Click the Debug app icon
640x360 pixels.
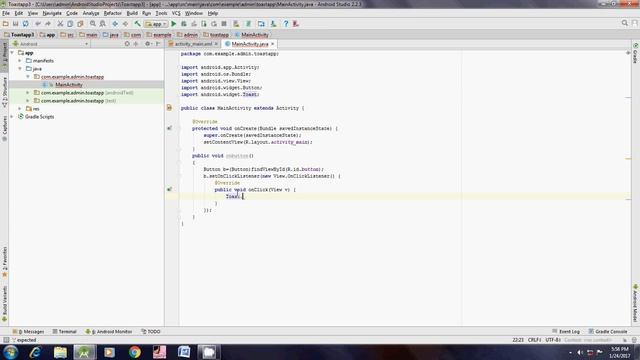click(184, 24)
